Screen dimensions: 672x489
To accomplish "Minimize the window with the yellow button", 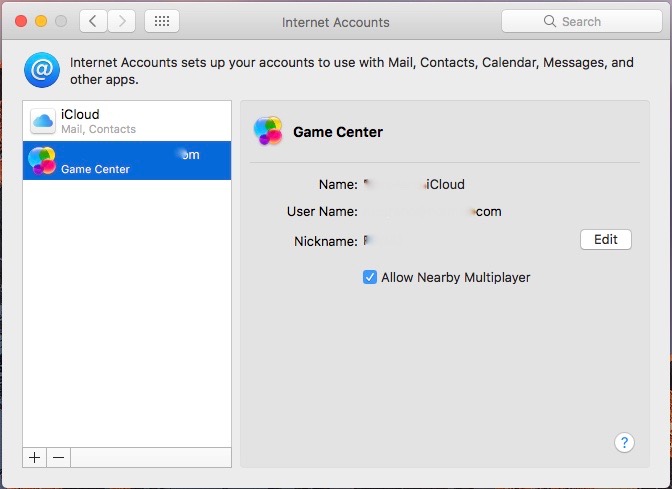I will point(41,21).
